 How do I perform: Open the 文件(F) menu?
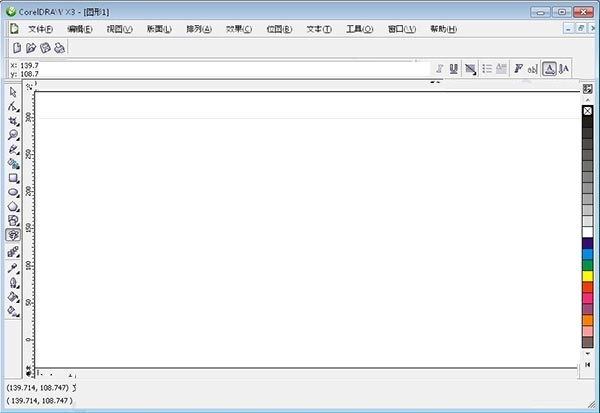[x=40, y=29]
